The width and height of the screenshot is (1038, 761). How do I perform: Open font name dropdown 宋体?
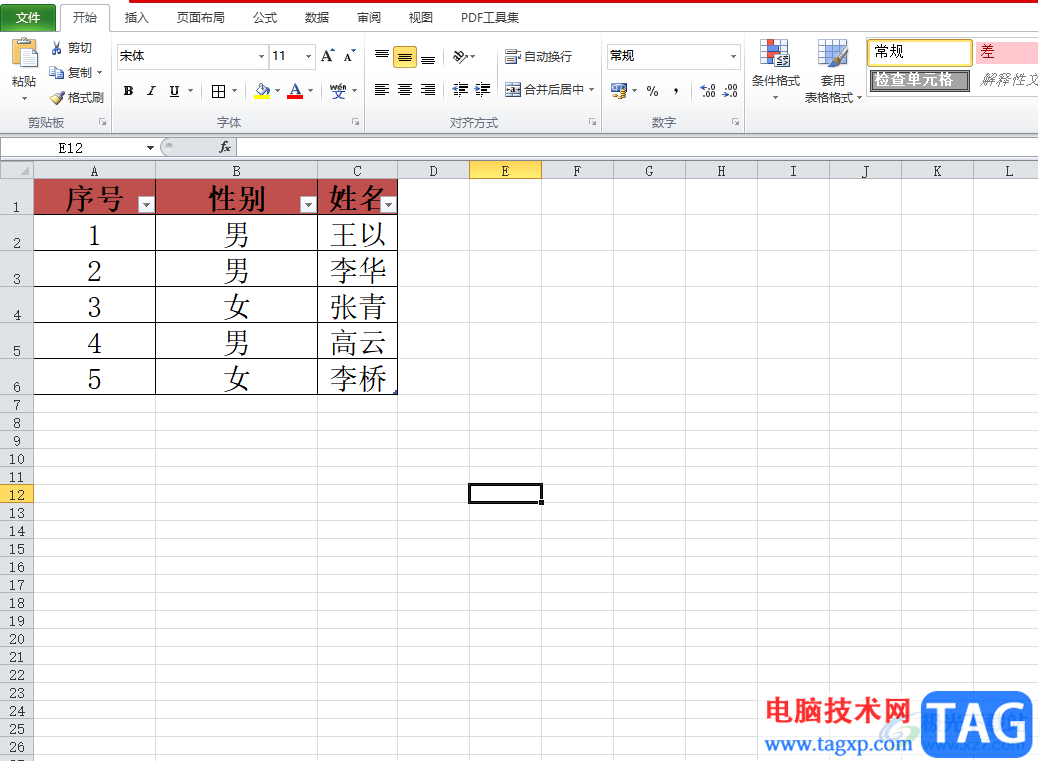click(x=261, y=56)
